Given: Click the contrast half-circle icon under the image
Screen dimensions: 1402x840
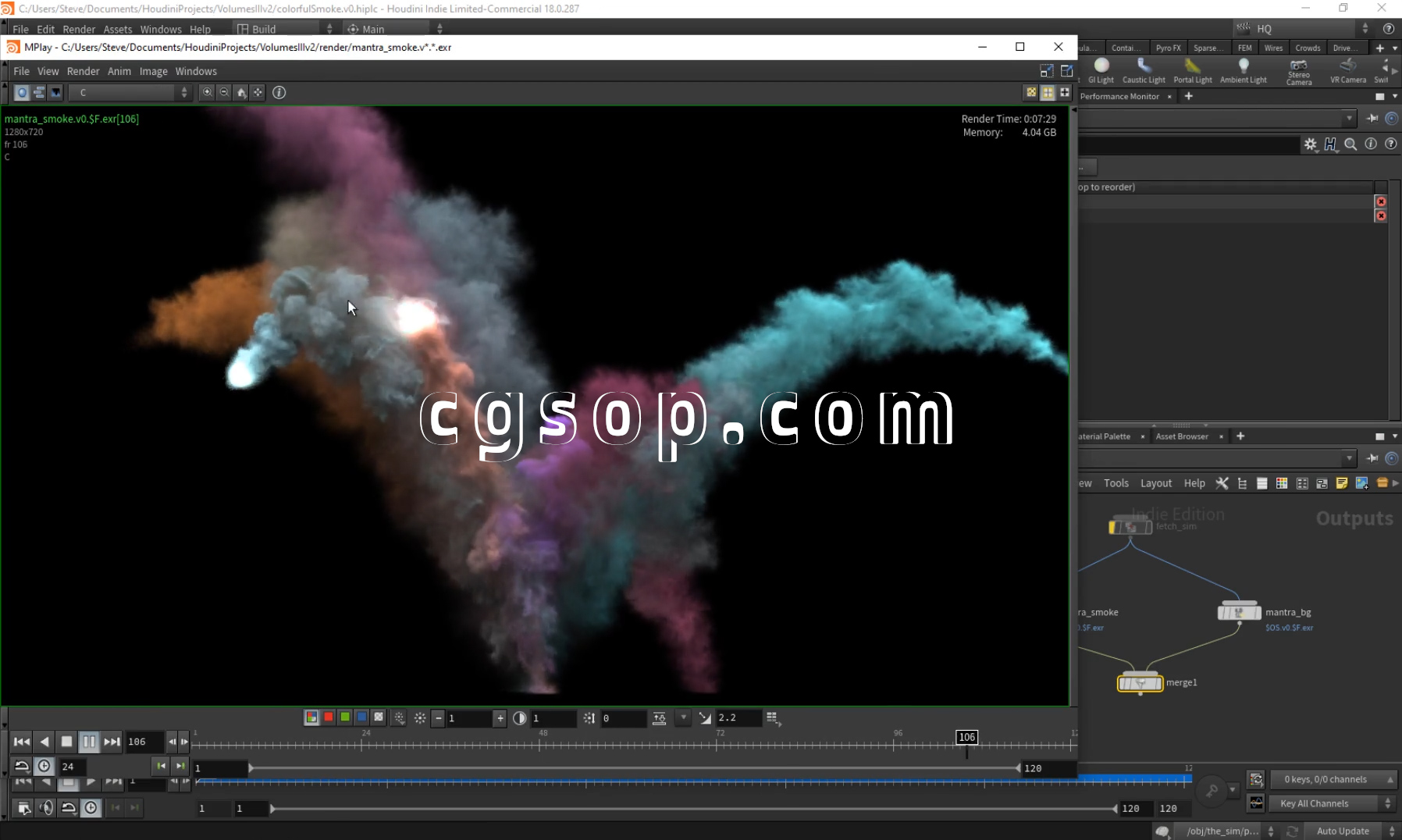Looking at the screenshot, I should point(520,717).
